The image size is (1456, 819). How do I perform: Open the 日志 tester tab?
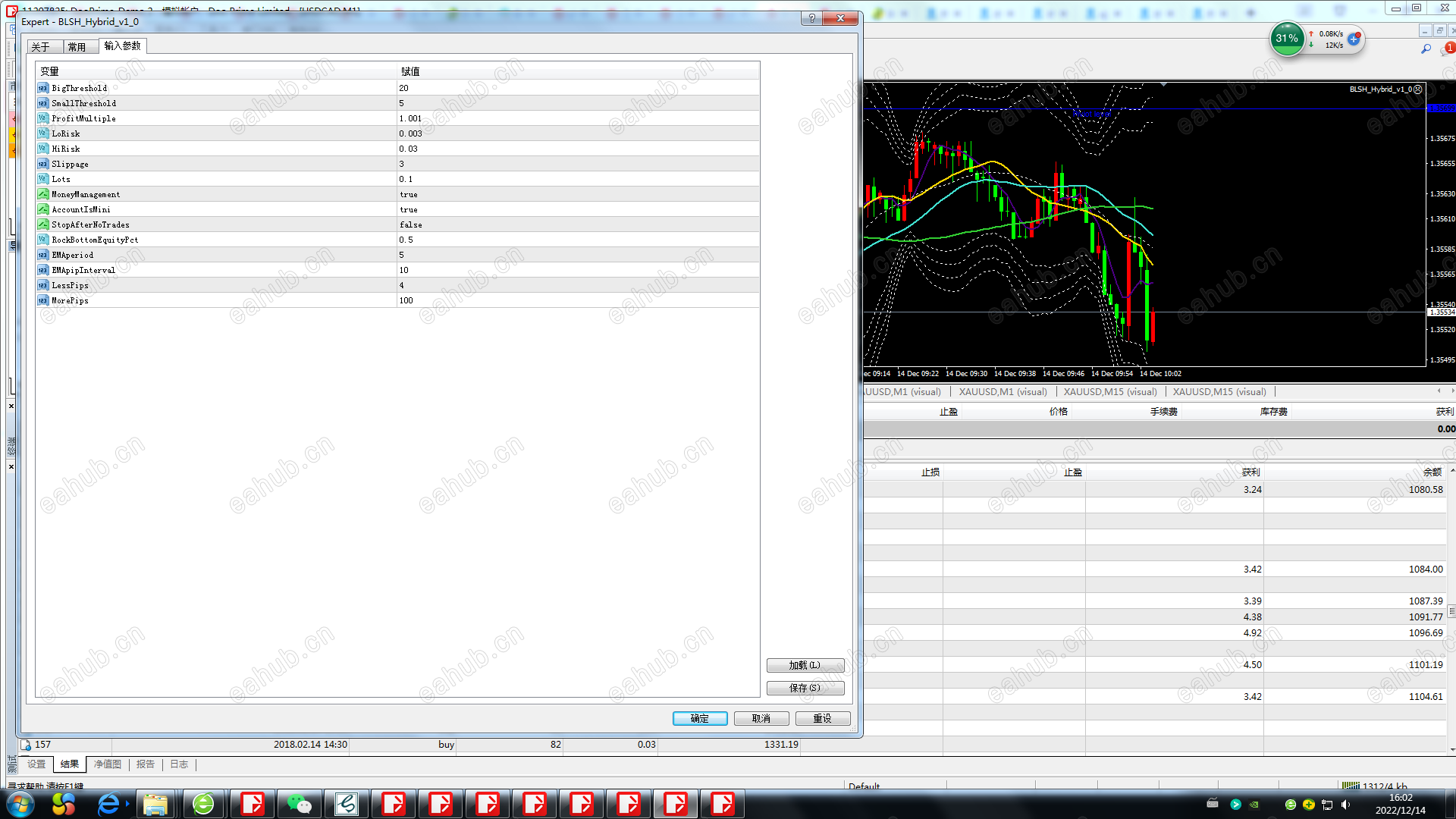(x=179, y=764)
